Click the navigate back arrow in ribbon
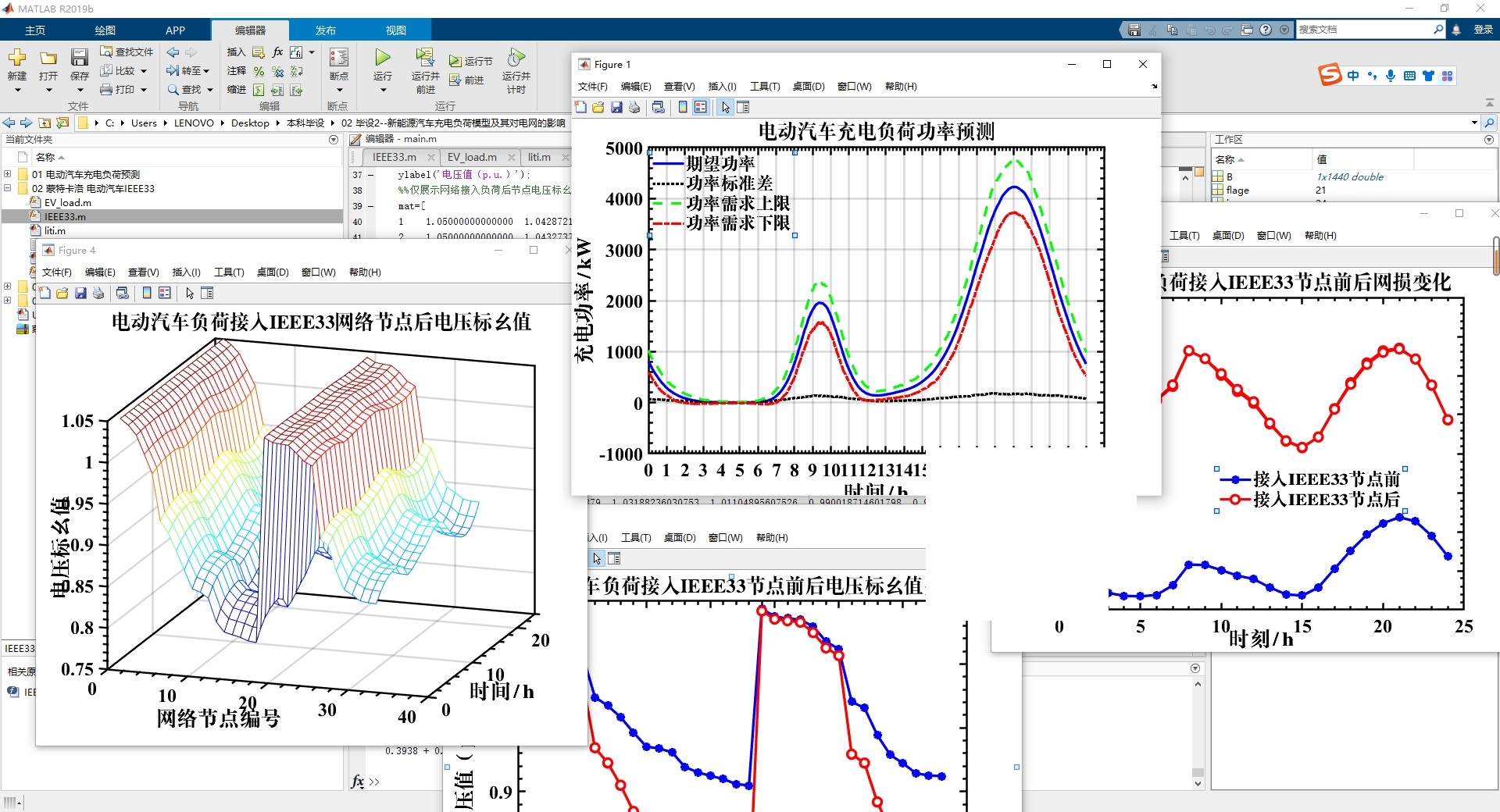 [173, 52]
